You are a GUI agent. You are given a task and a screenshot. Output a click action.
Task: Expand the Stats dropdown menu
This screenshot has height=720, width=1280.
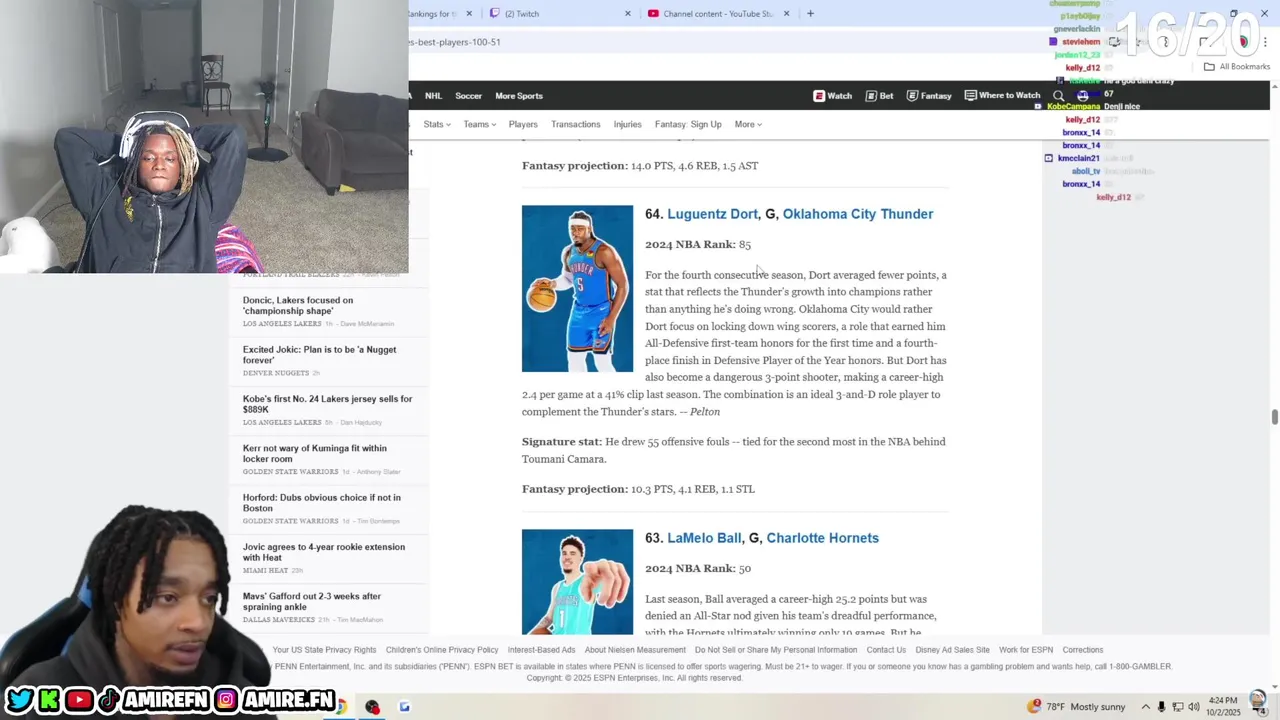tap(437, 125)
